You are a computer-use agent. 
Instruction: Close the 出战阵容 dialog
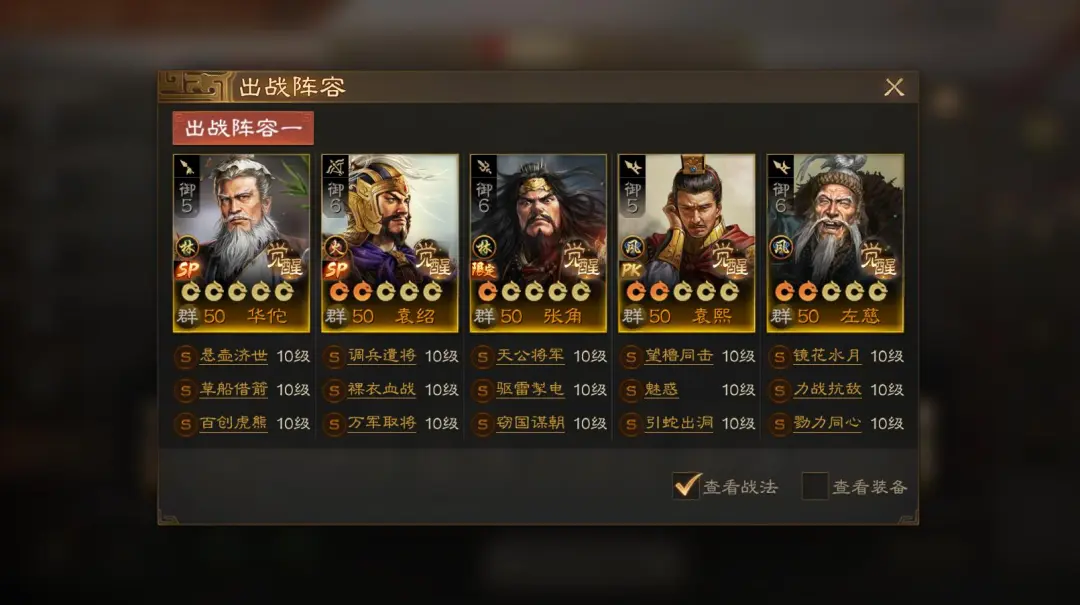(894, 88)
